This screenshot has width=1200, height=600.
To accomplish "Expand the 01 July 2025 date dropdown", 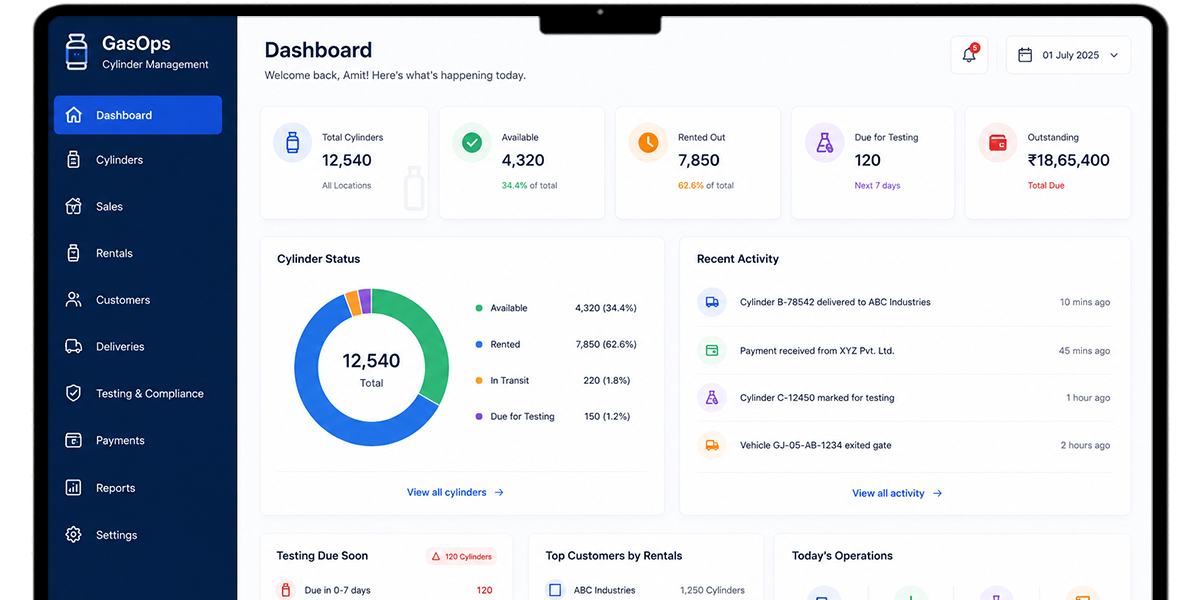I will coord(1068,55).
